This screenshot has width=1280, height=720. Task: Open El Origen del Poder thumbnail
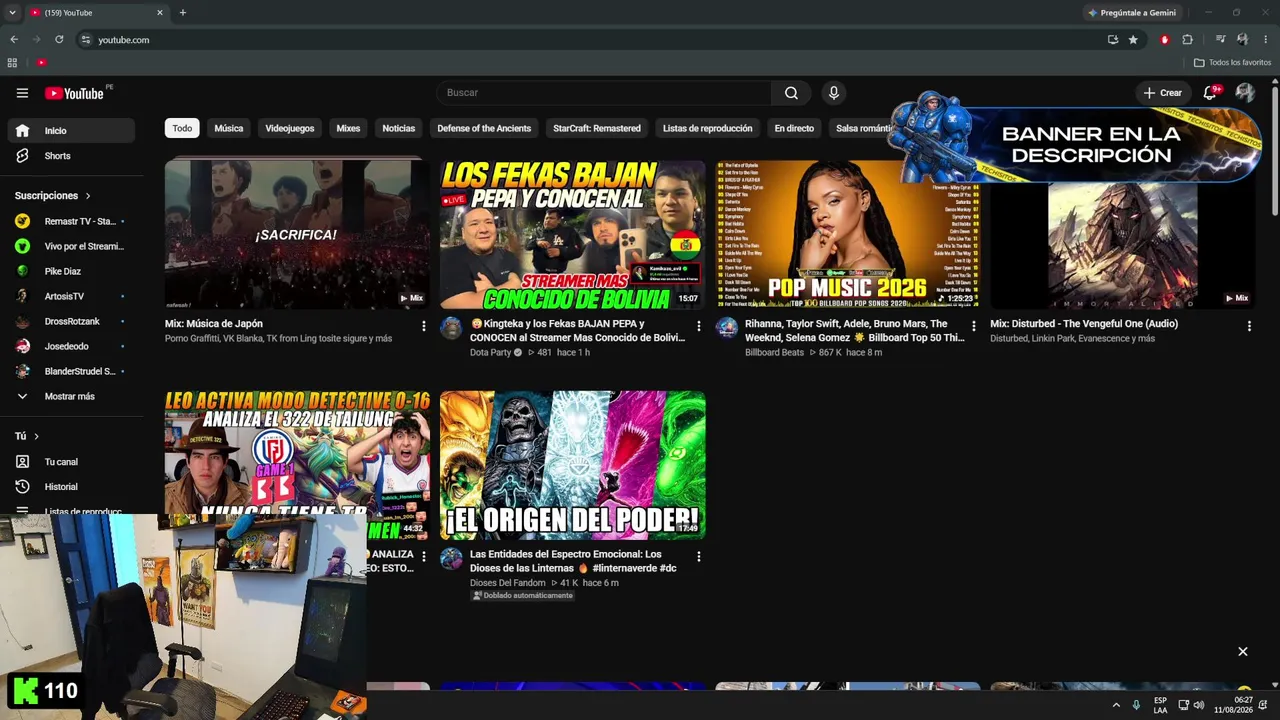572,465
